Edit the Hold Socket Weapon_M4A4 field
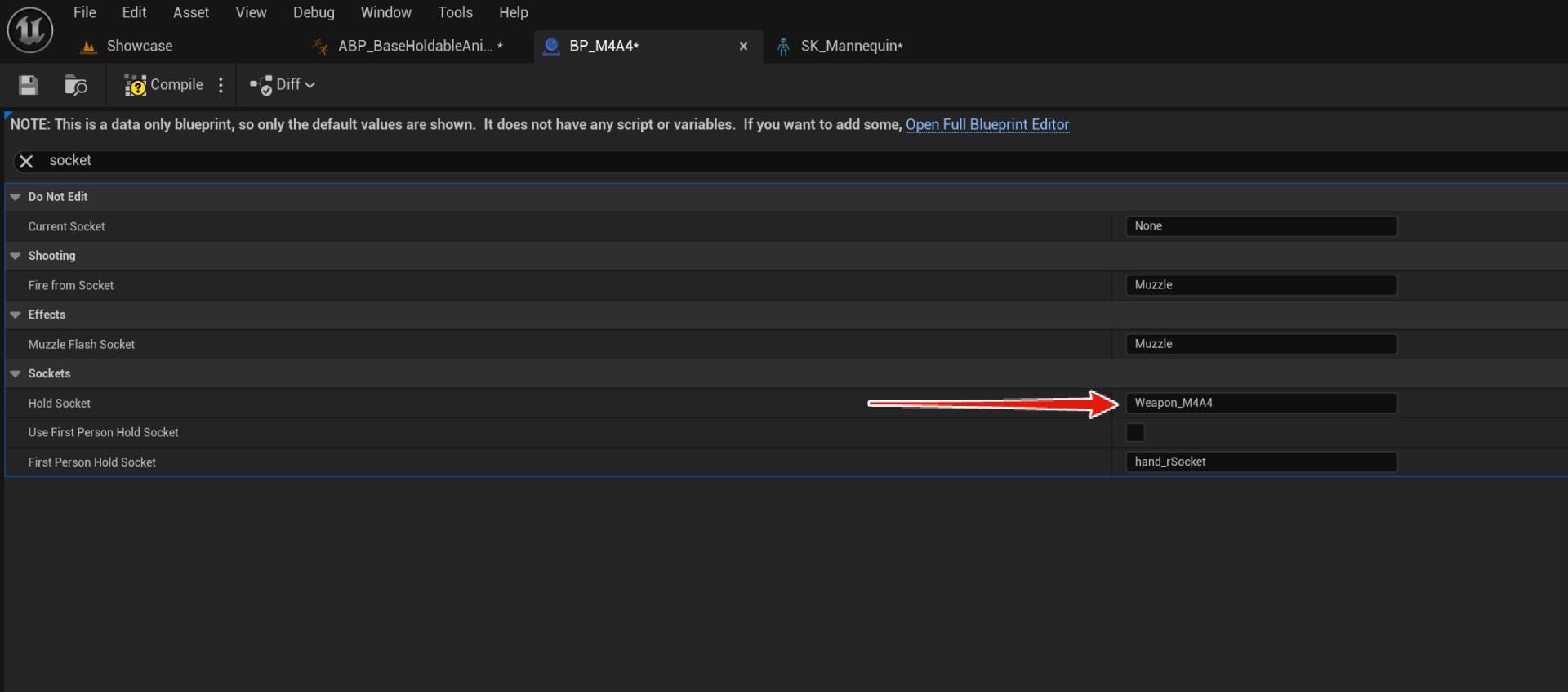The image size is (1568, 692). (1261, 403)
